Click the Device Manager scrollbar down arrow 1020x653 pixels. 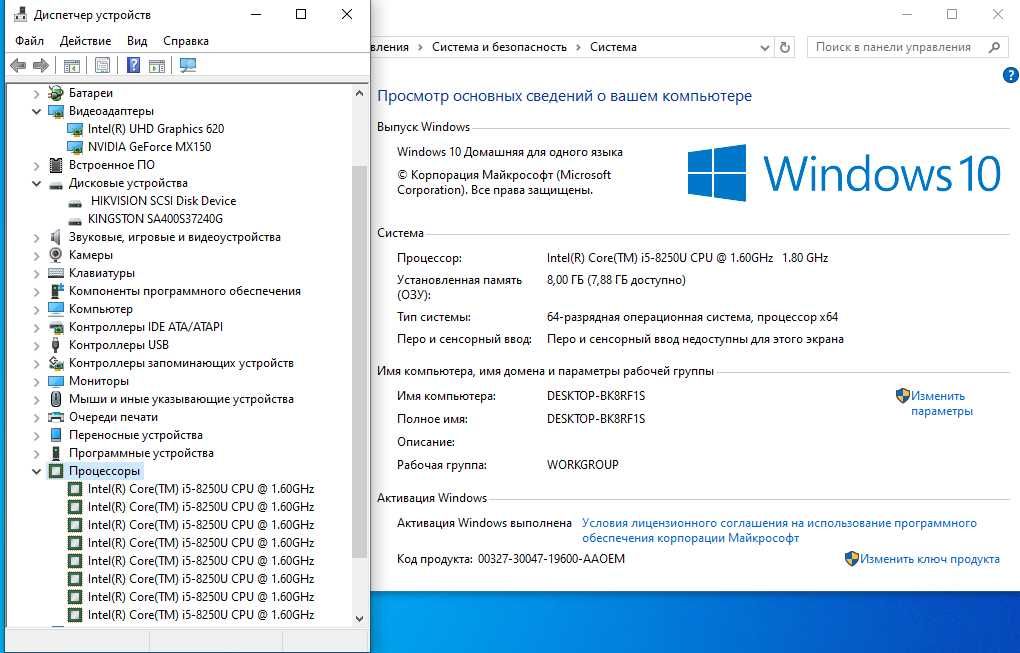[x=359, y=619]
